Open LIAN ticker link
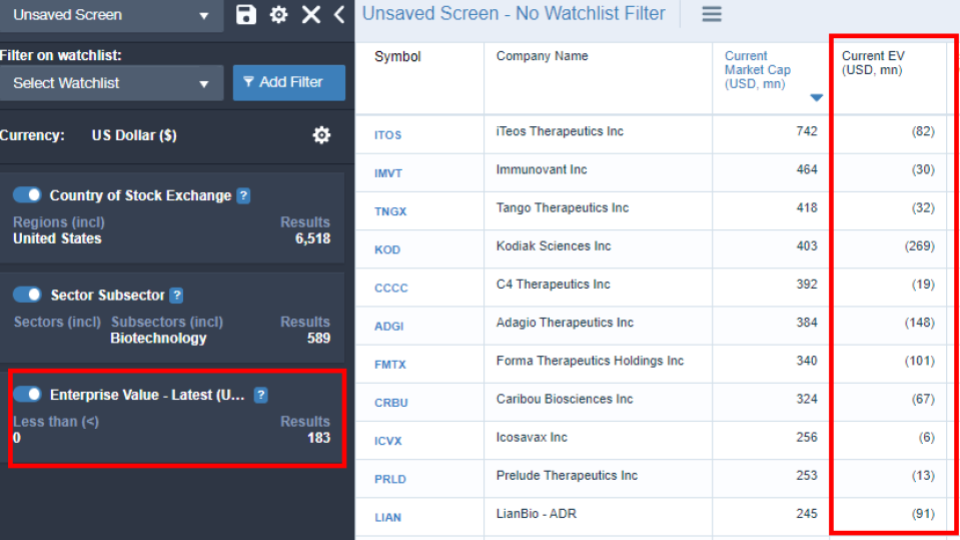This screenshot has width=960, height=540. click(x=388, y=517)
